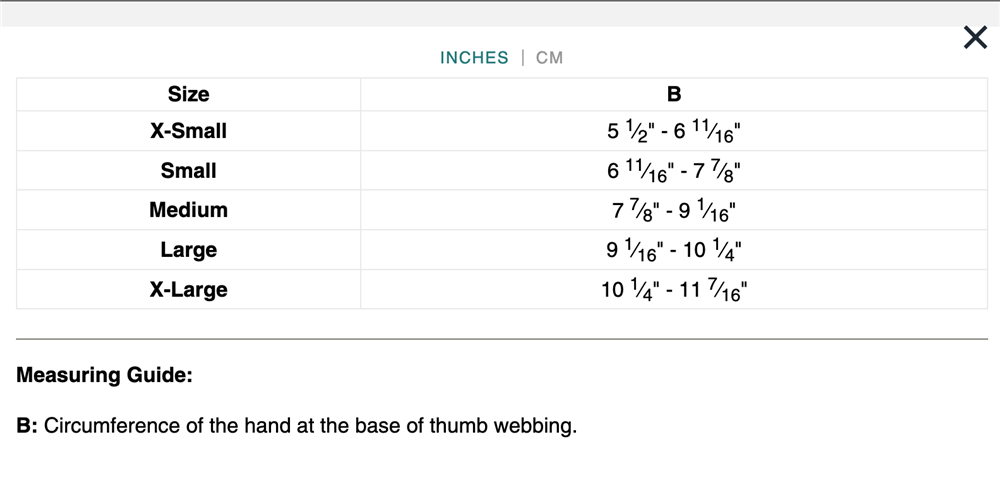
Task: Click the Small measurement 6 11/16" - 7 ⅞"
Action: point(674,171)
